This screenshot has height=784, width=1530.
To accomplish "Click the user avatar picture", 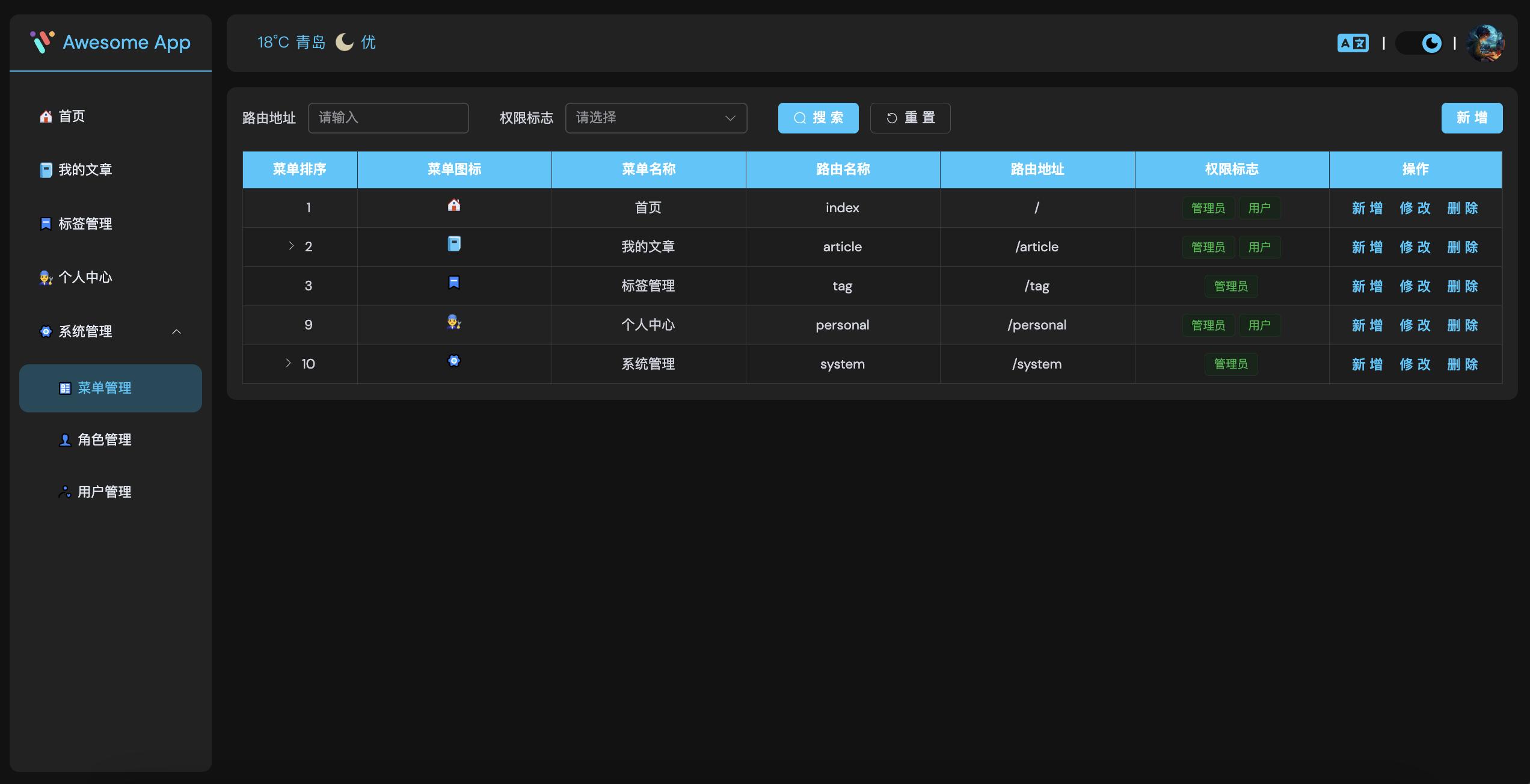I will click(x=1485, y=43).
